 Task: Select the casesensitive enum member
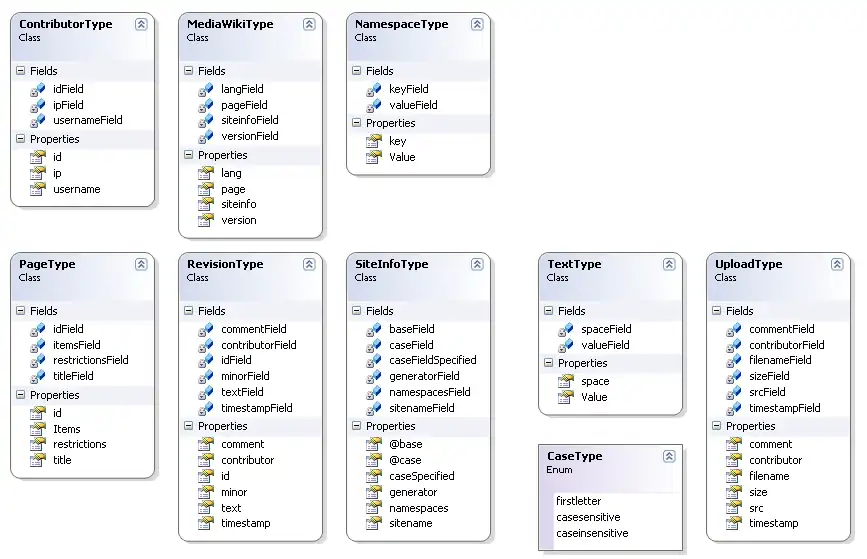pyautogui.click(x=588, y=517)
